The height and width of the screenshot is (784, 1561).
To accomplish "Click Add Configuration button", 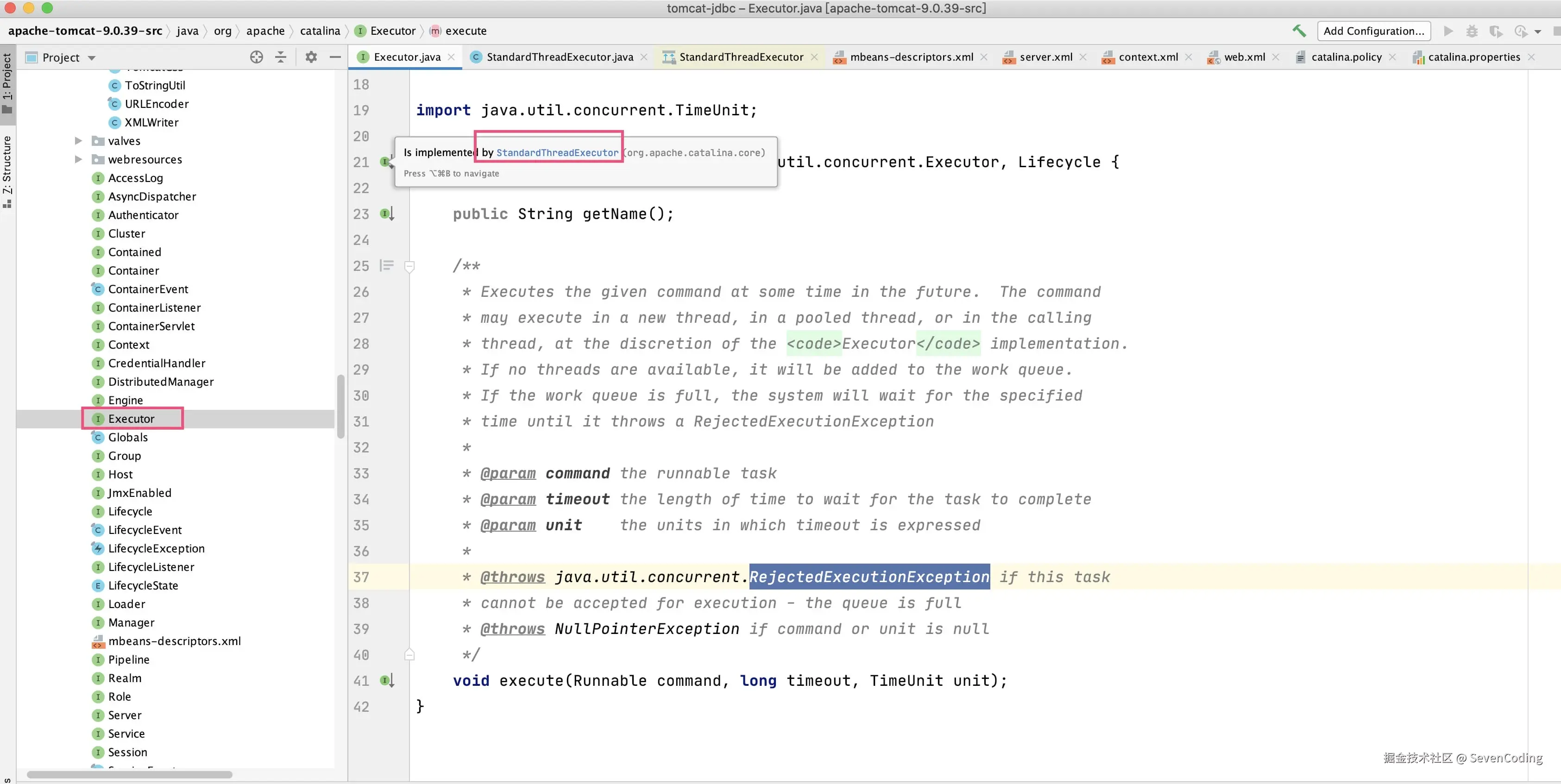I will click(x=1373, y=31).
